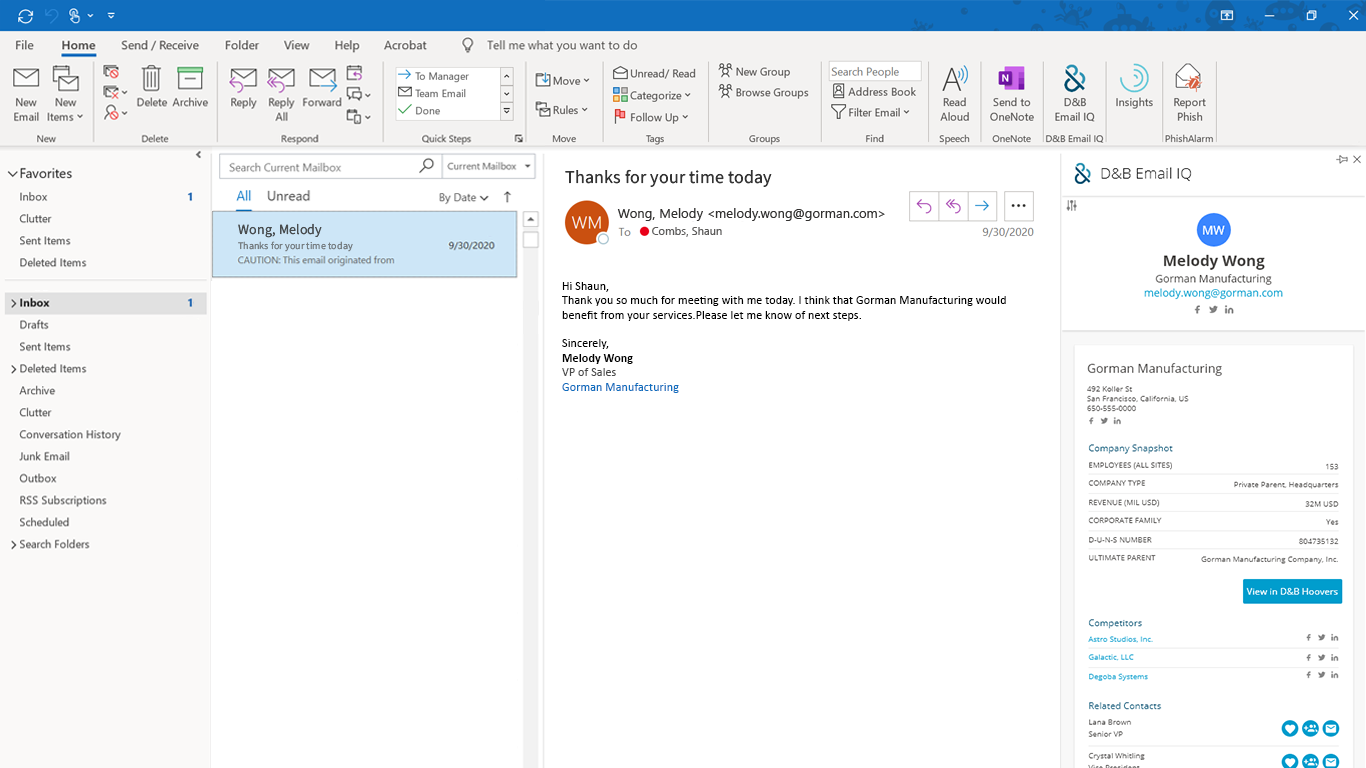
Task: Reverse sort order arrow in message list
Action: click(x=507, y=197)
